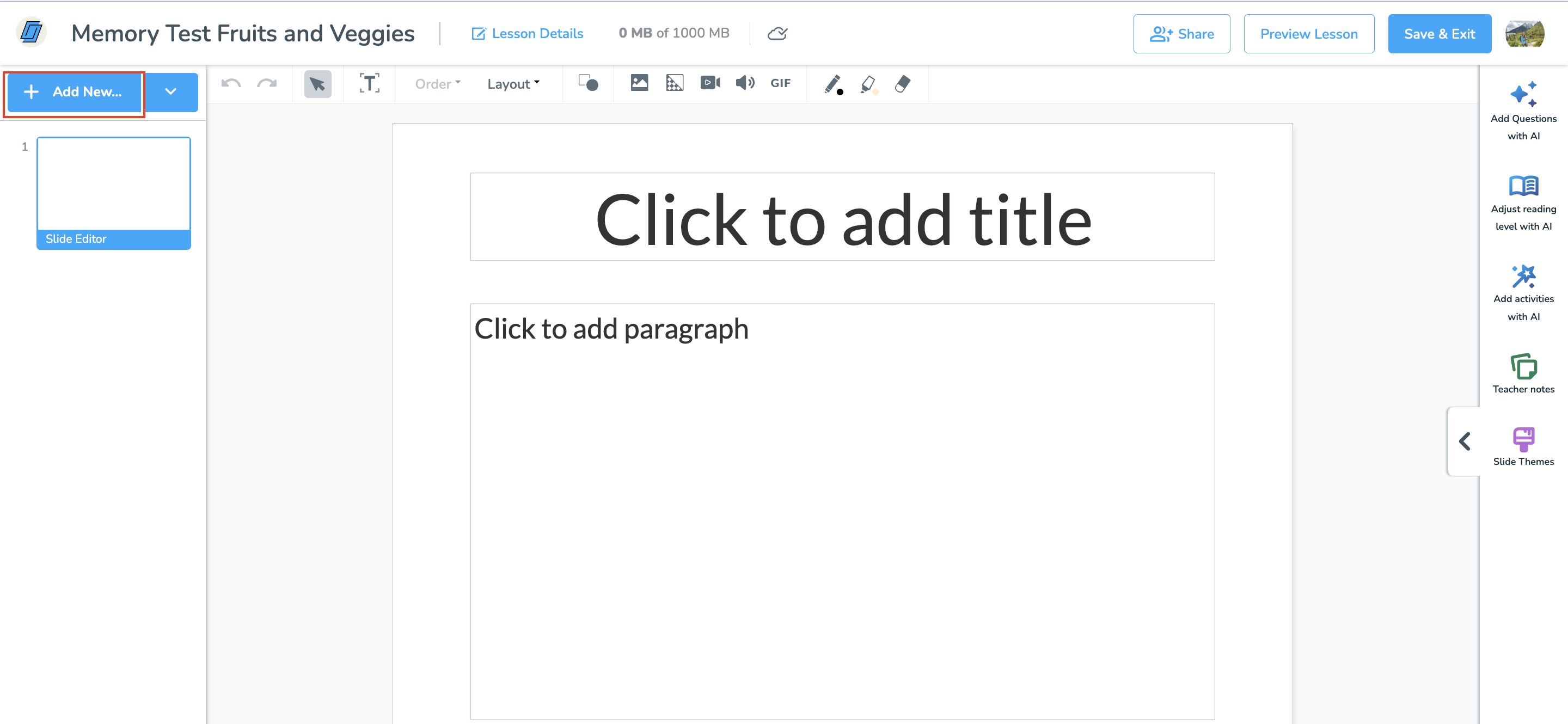
Task: Select the eraser tool
Action: 903,84
